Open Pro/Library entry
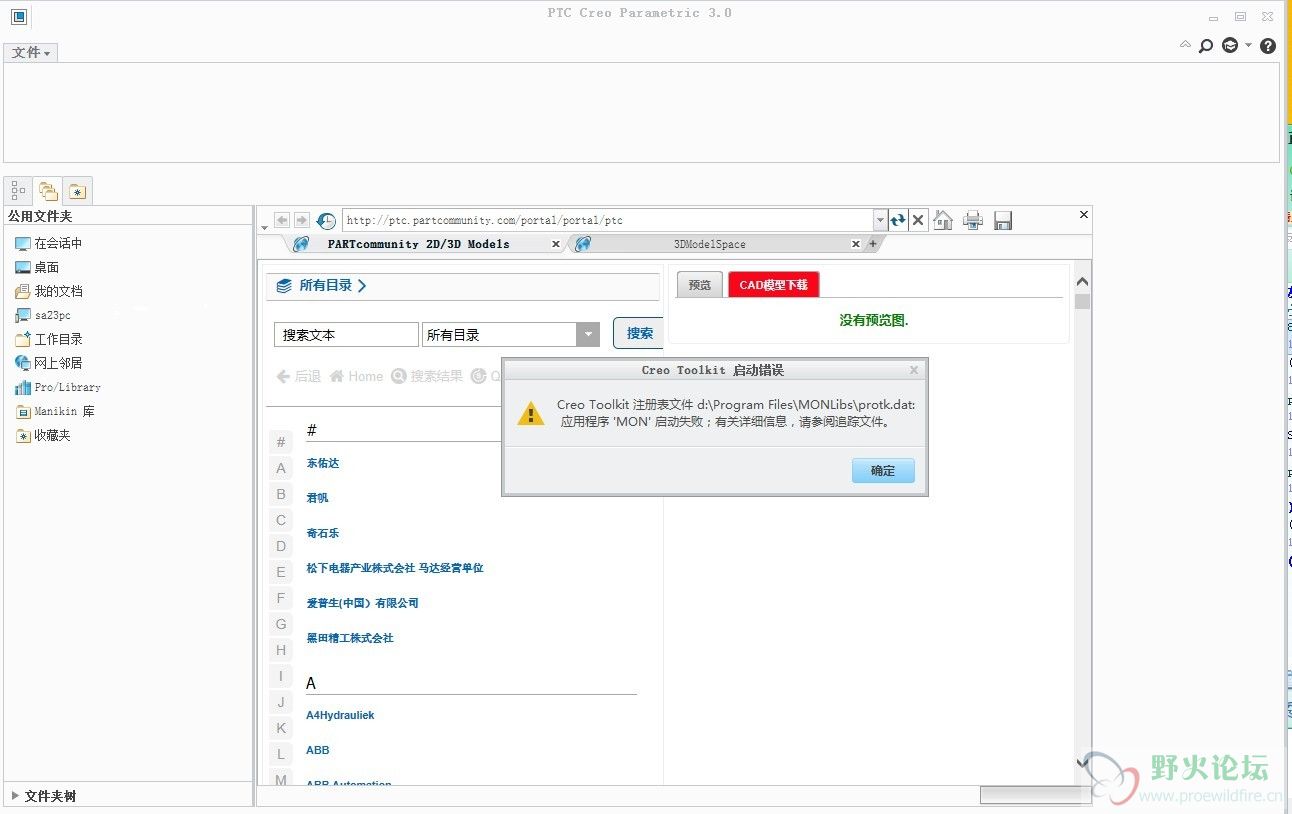 tap(58, 387)
